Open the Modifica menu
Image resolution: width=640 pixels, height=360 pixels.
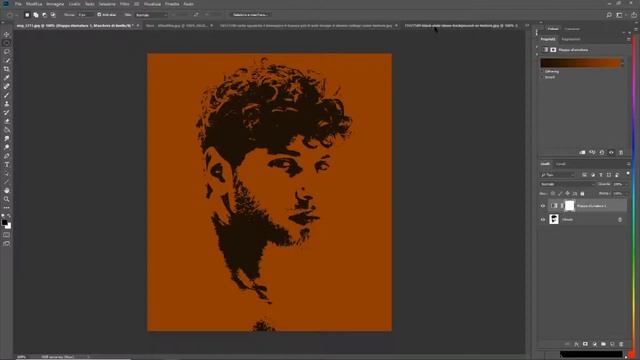point(34,4)
